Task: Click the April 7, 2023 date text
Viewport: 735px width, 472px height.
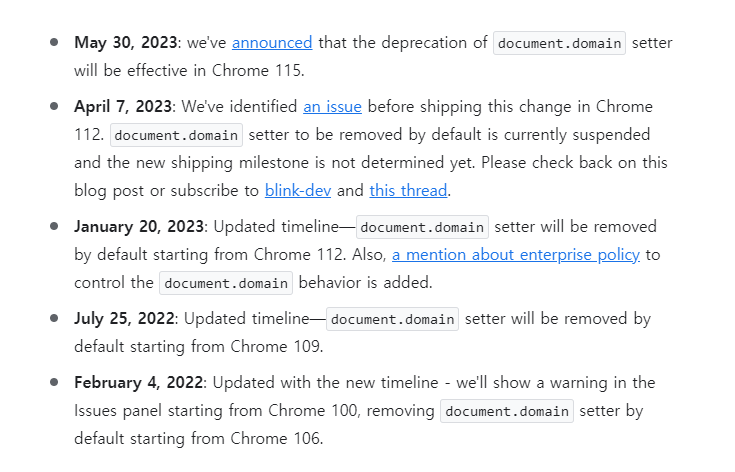Action: point(123,106)
